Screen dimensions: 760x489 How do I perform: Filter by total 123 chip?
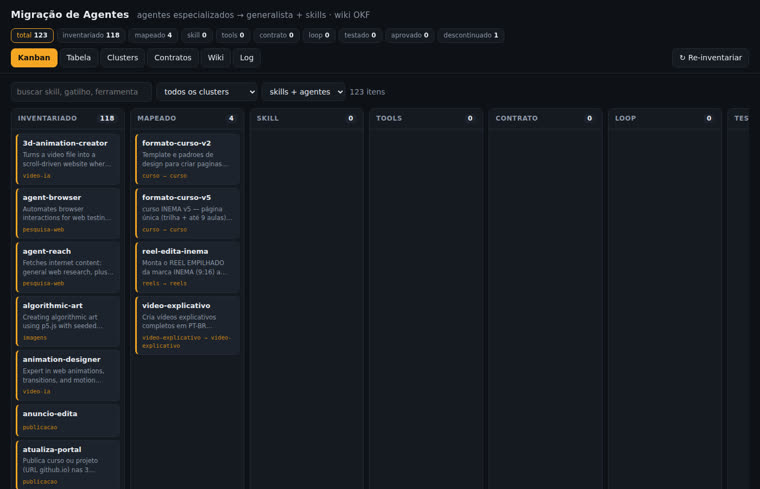32,35
